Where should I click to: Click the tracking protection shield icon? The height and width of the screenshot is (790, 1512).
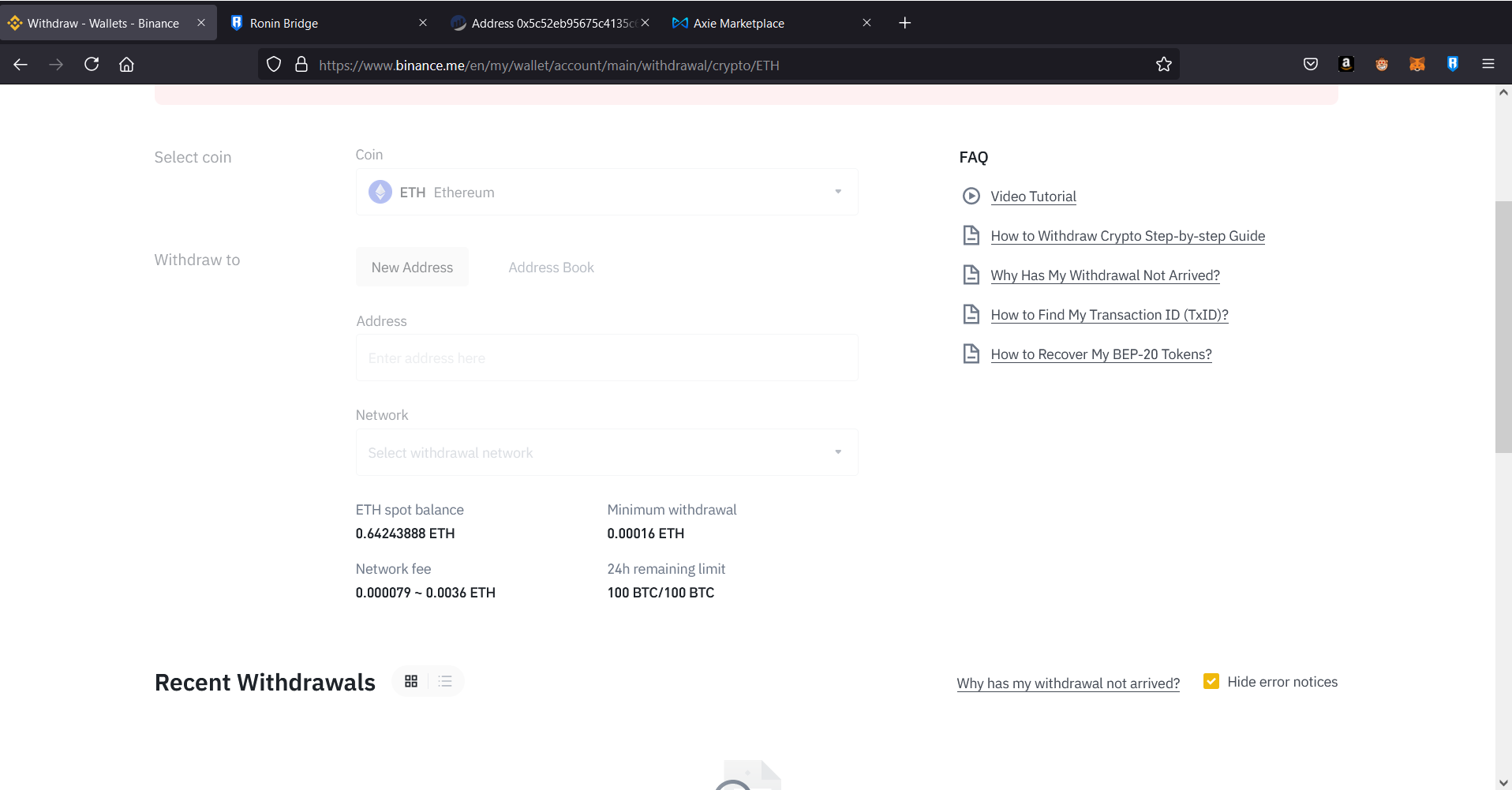[274, 65]
